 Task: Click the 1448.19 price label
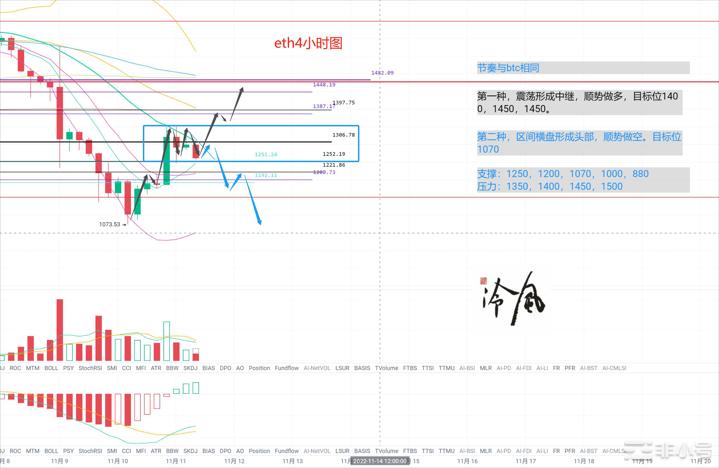[x=324, y=85]
